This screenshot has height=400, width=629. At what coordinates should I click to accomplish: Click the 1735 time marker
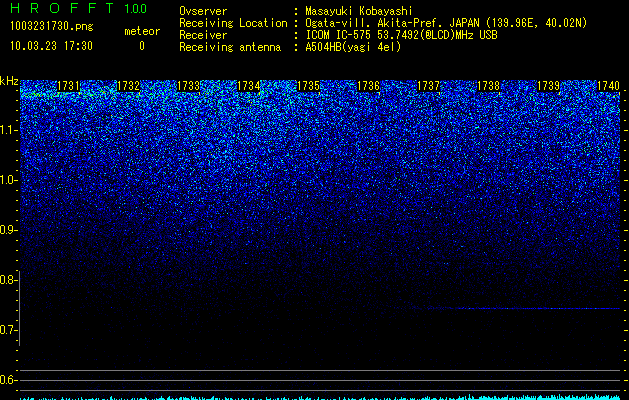[308, 86]
